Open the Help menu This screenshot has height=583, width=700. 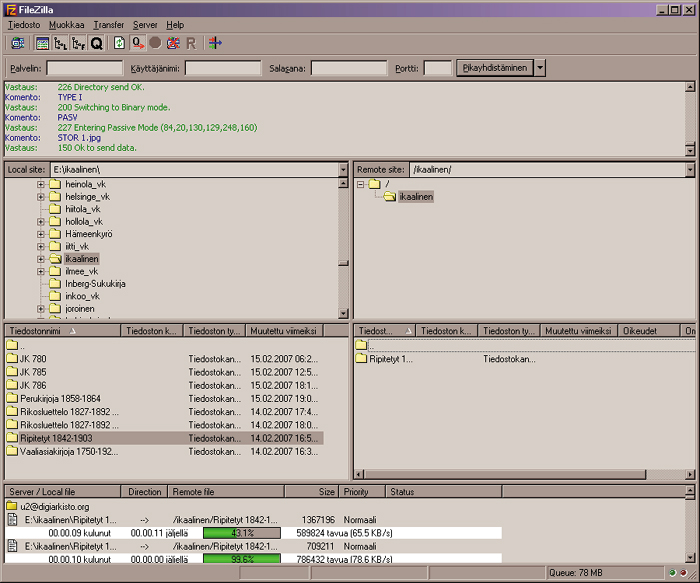coord(175,25)
